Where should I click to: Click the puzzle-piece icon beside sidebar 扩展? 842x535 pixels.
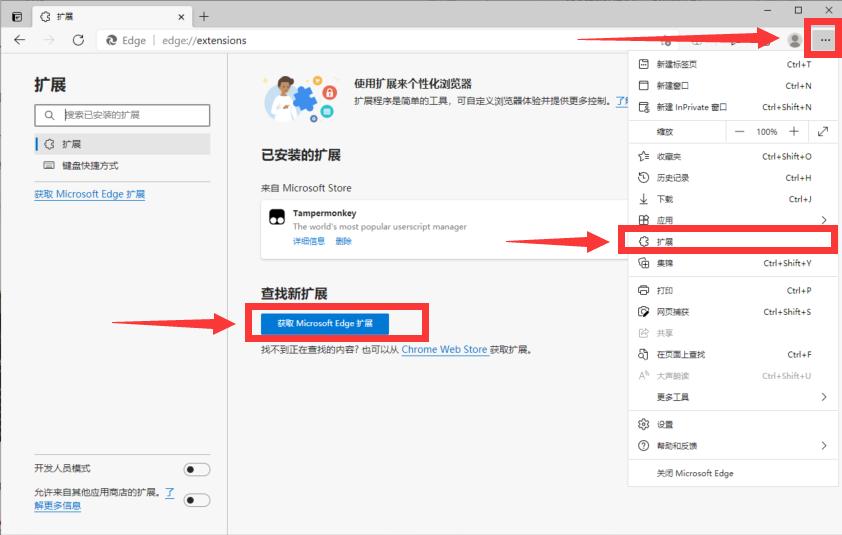coord(49,144)
